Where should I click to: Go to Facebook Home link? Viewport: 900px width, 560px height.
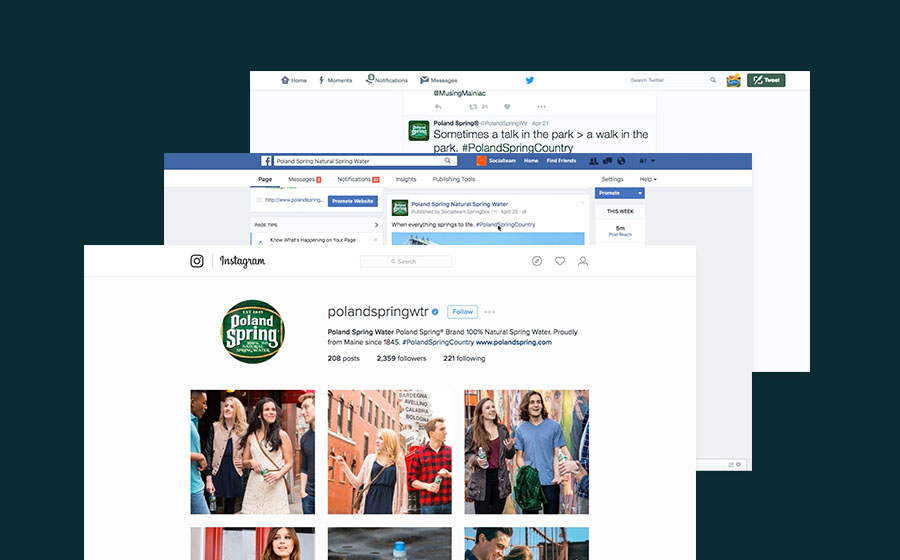click(x=531, y=161)
